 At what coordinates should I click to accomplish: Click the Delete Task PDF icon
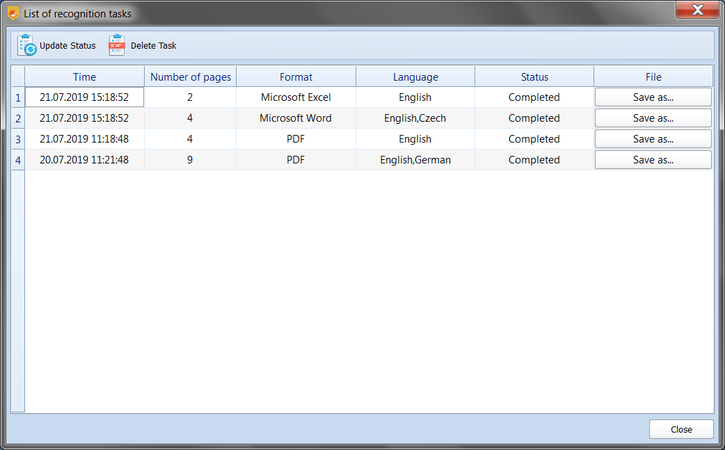click(117, 45)
